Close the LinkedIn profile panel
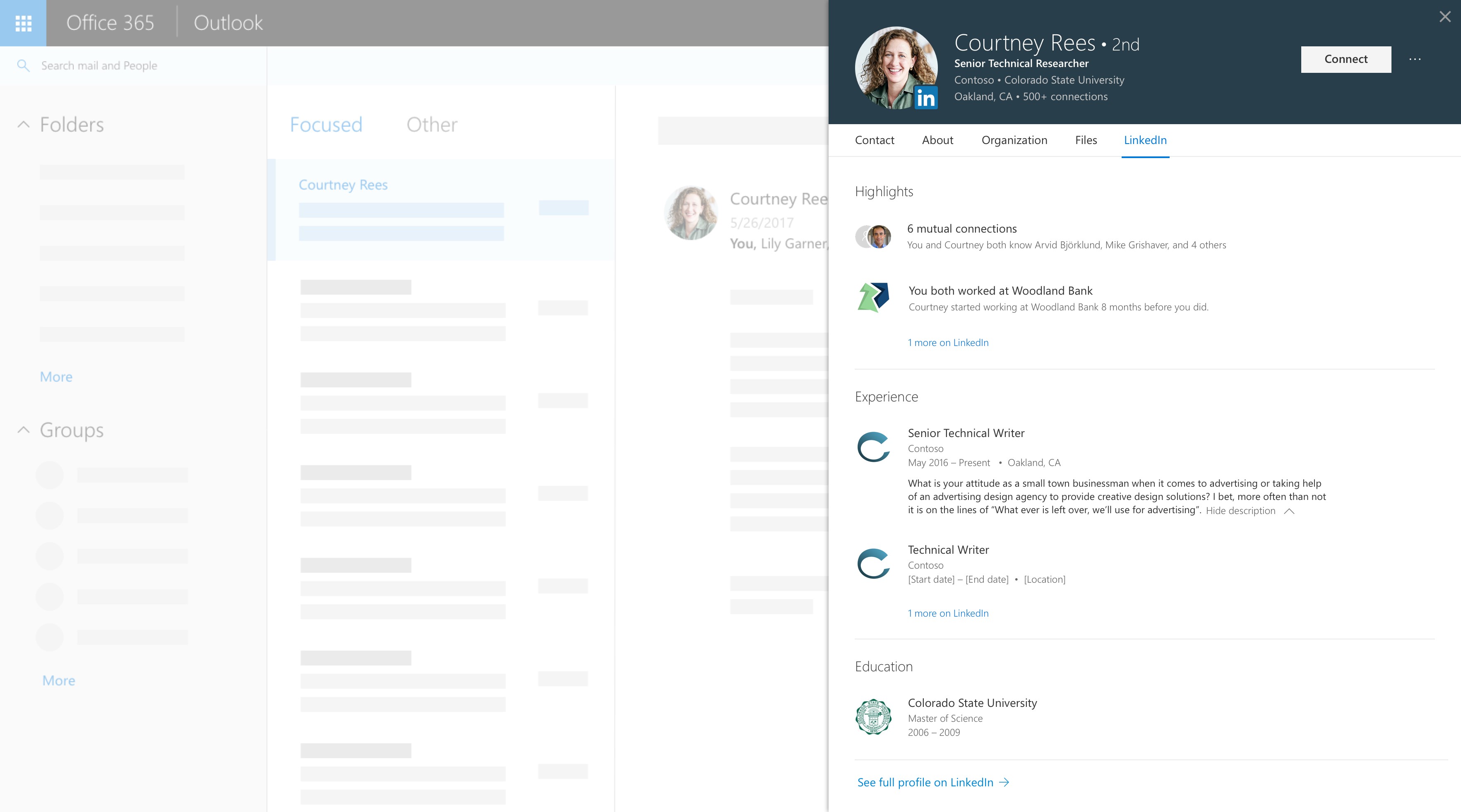The width and height of the screenshot is (1461, 812). pyautogui.click(x=1444, y=17)
